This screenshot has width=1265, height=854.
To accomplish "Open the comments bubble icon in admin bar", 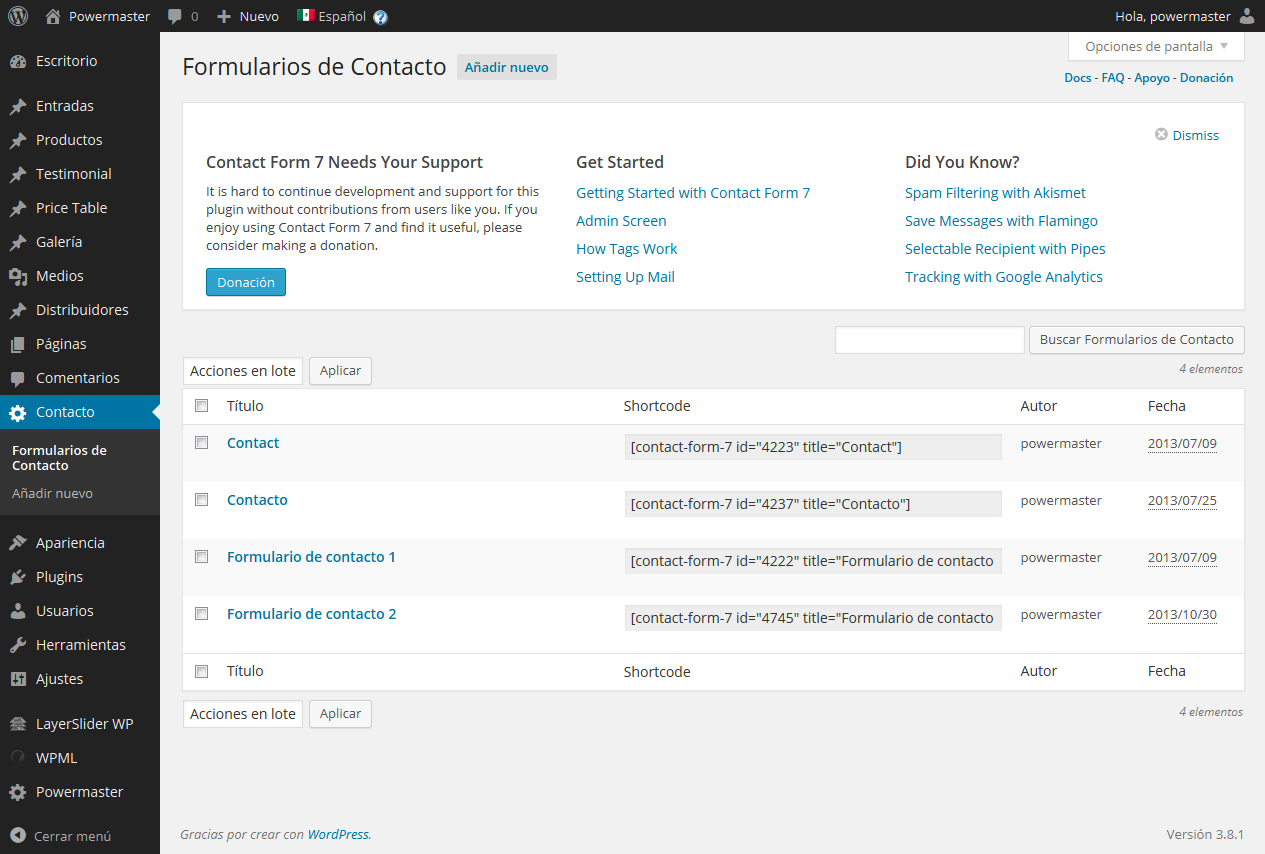I will coord(175,17).
